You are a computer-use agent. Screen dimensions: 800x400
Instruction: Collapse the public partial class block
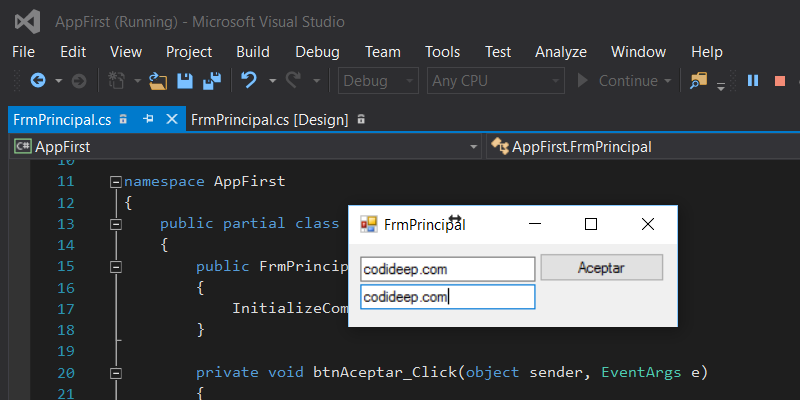click(115, 224)
